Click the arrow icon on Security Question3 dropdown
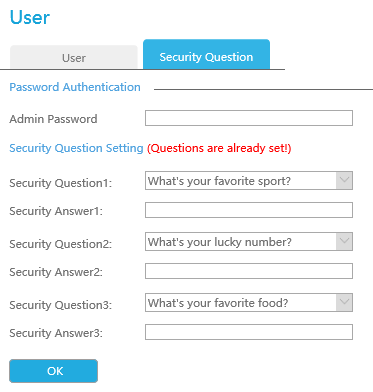This screenshot has height=392, width=373. [344, 303]
